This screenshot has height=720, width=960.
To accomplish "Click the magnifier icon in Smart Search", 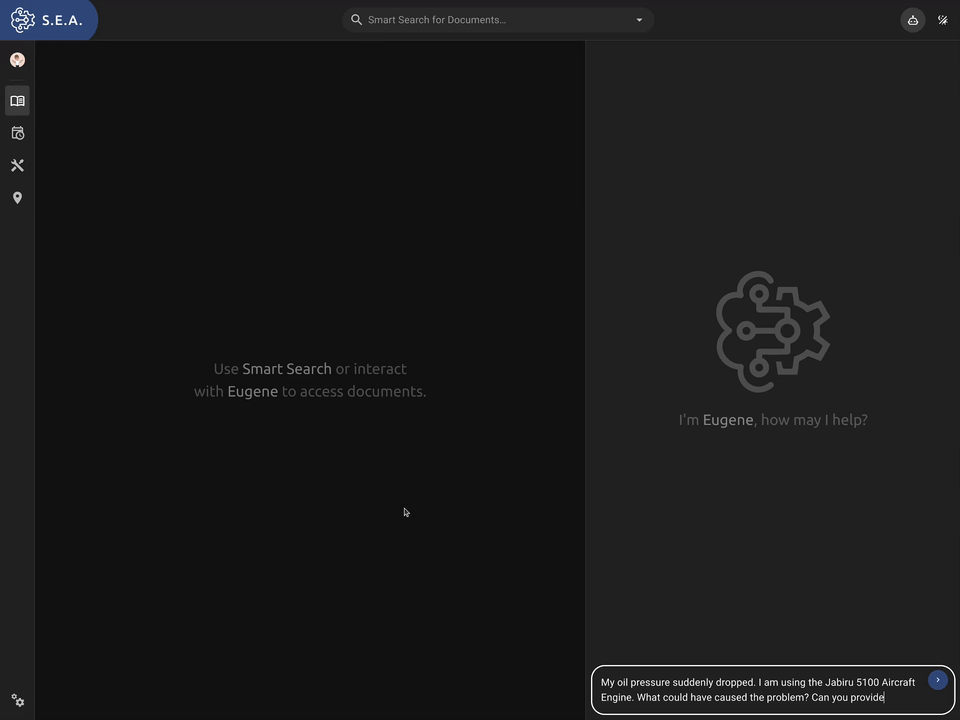I will (356, 20).
